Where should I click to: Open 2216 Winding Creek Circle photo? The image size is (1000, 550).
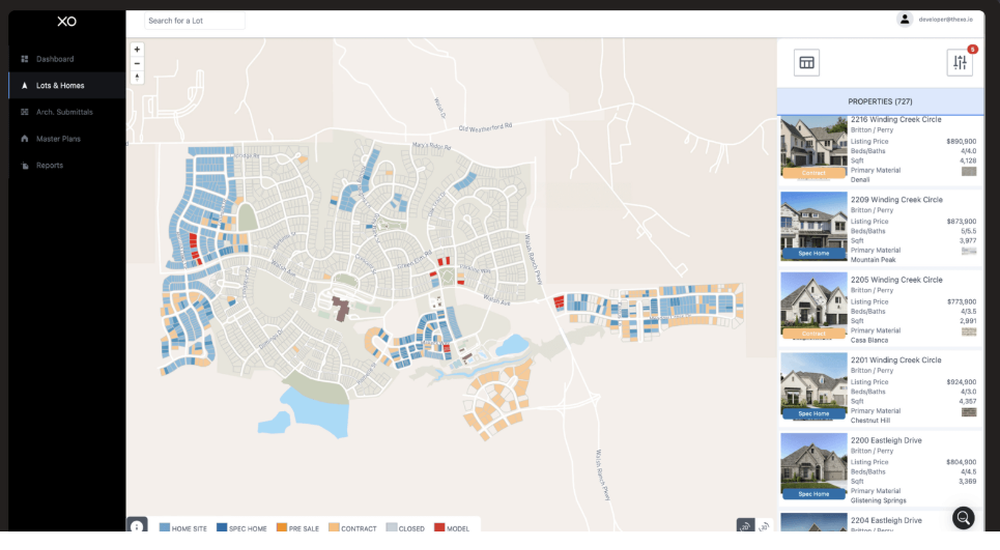pos(814,147)
